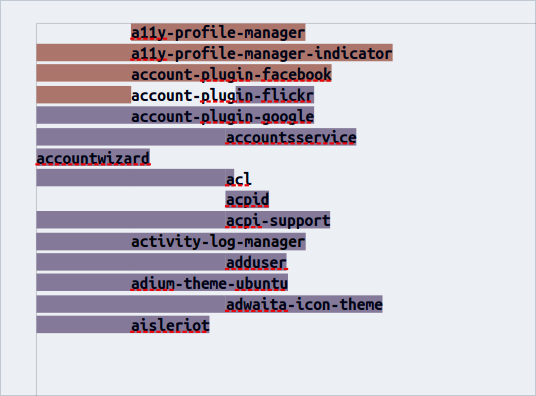Click blank space right of accountwizard
This screenshot has height=396, width=536.
pos(343,158)
